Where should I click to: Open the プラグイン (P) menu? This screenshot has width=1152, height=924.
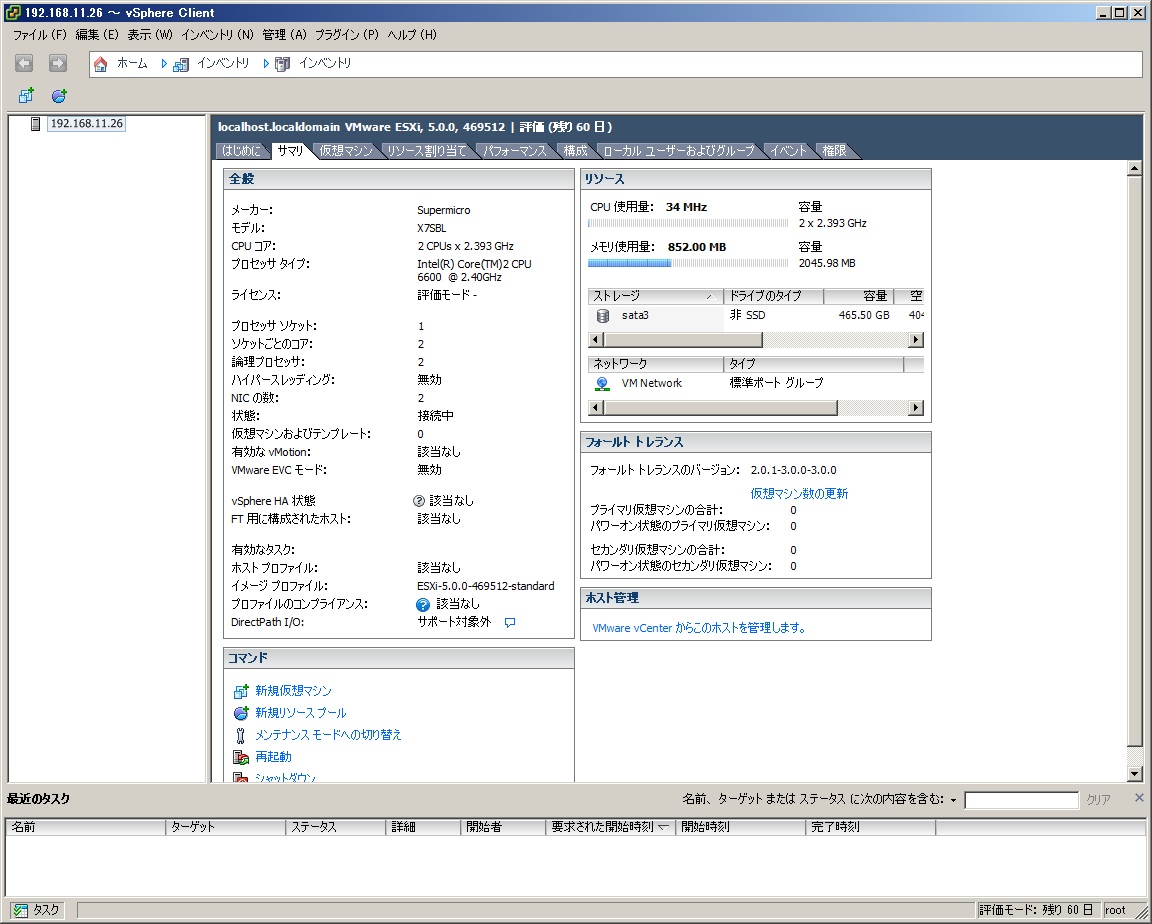347,35
